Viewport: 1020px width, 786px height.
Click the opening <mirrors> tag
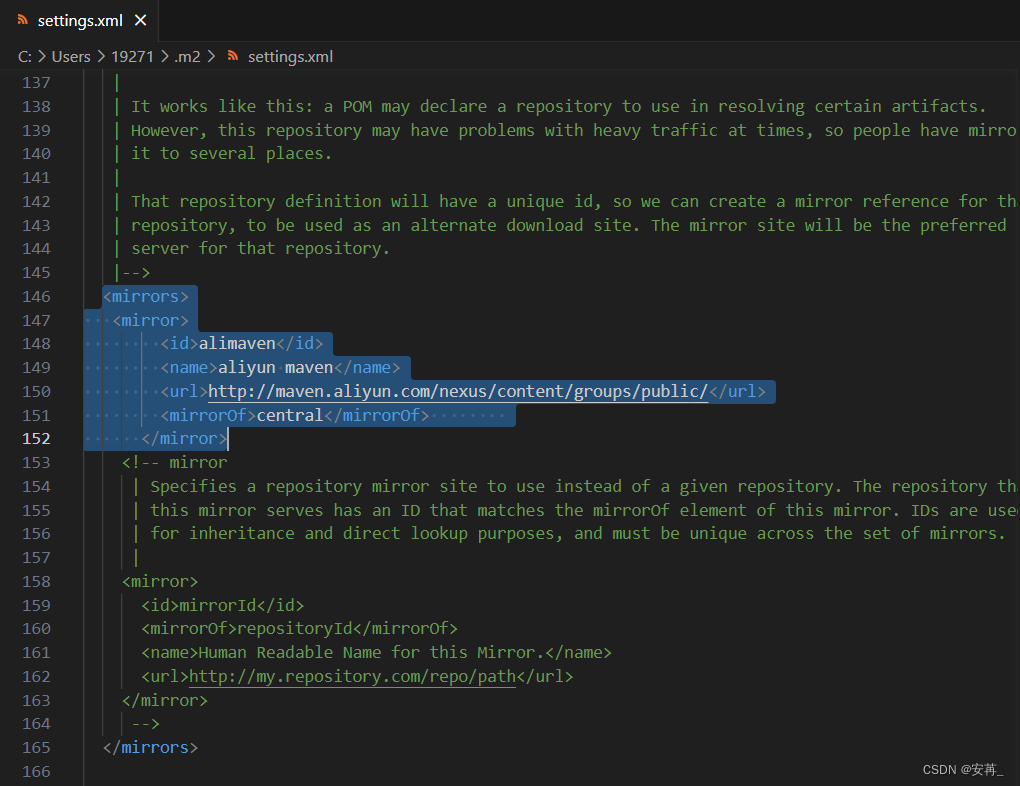click(x=146, y=297)
